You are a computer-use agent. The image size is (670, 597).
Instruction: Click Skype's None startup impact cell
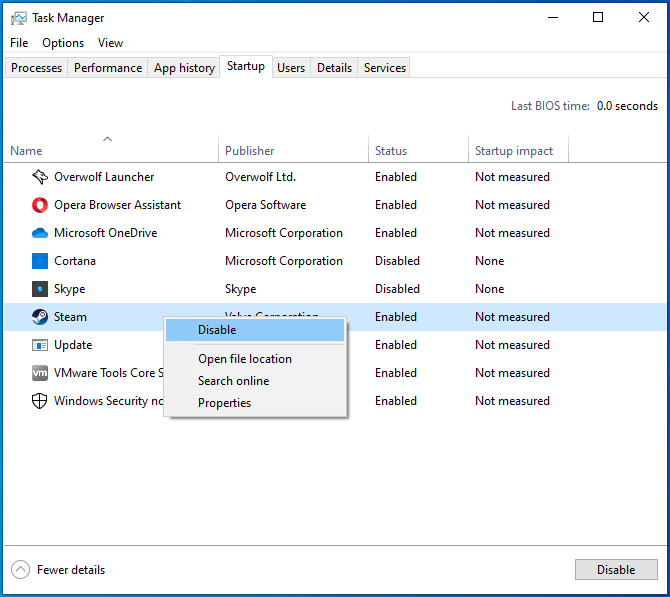pos(490,289)
